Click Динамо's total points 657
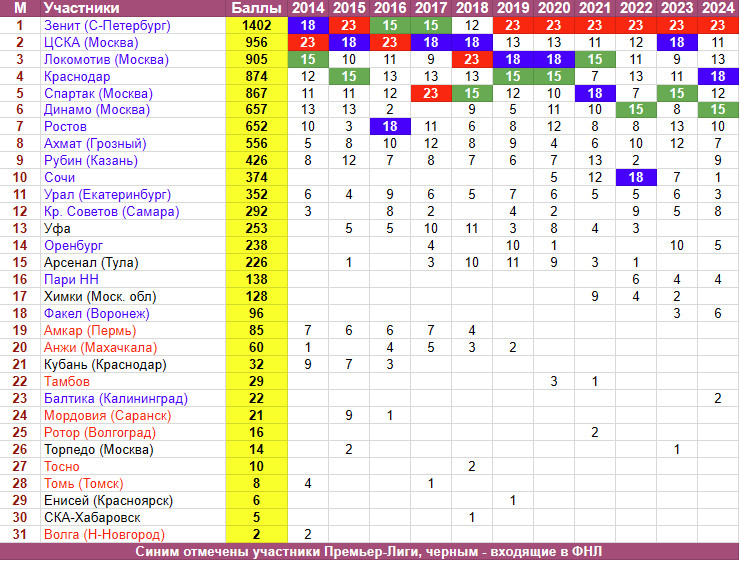This screenshot has height=561, width=740. 256,109
